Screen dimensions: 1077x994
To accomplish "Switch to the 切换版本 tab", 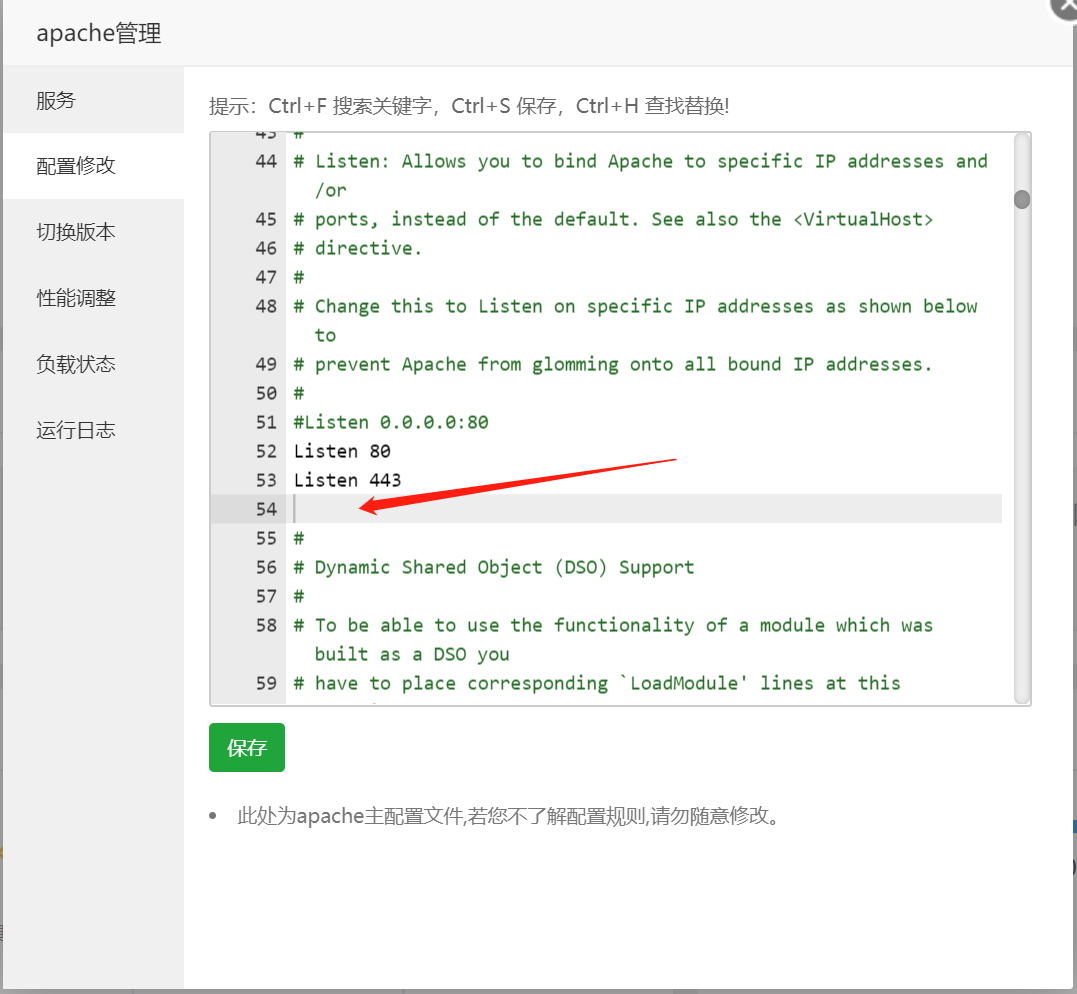I will (x=93, y=232).
